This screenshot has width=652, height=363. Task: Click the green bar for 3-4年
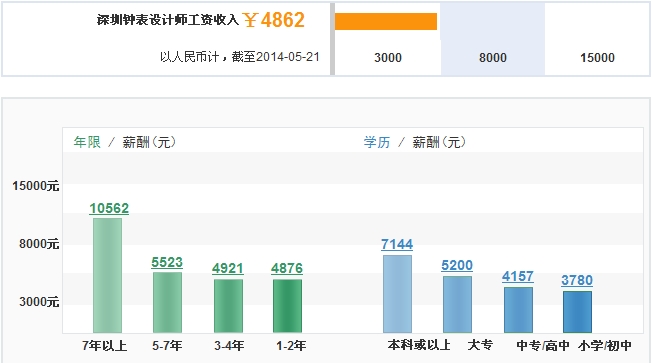pyautogui.click(x=228, y=306)
